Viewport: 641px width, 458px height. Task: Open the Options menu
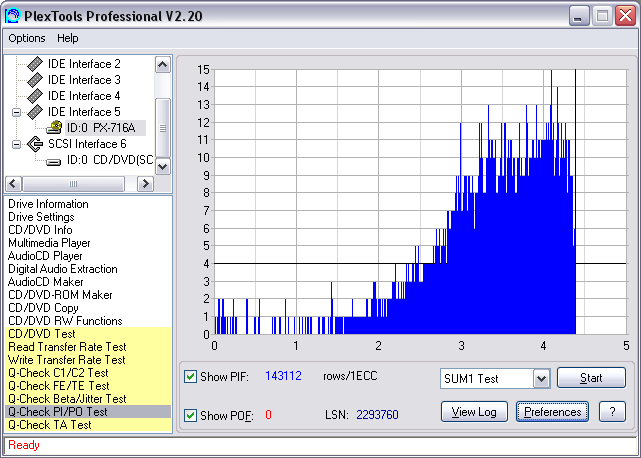(x=27, y=38)
